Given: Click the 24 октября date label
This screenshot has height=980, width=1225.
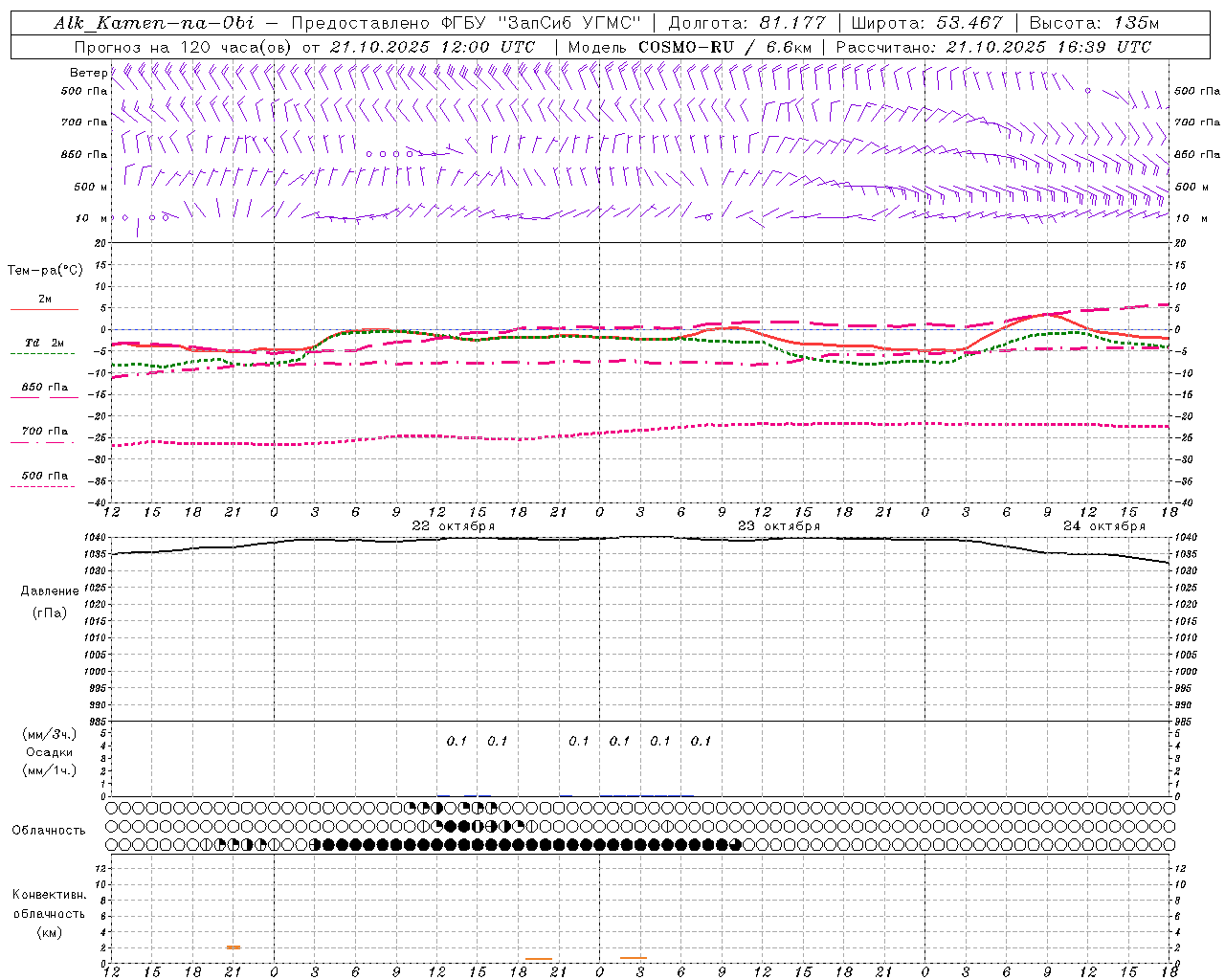Looking at the screenshot, I should 1104,526.
